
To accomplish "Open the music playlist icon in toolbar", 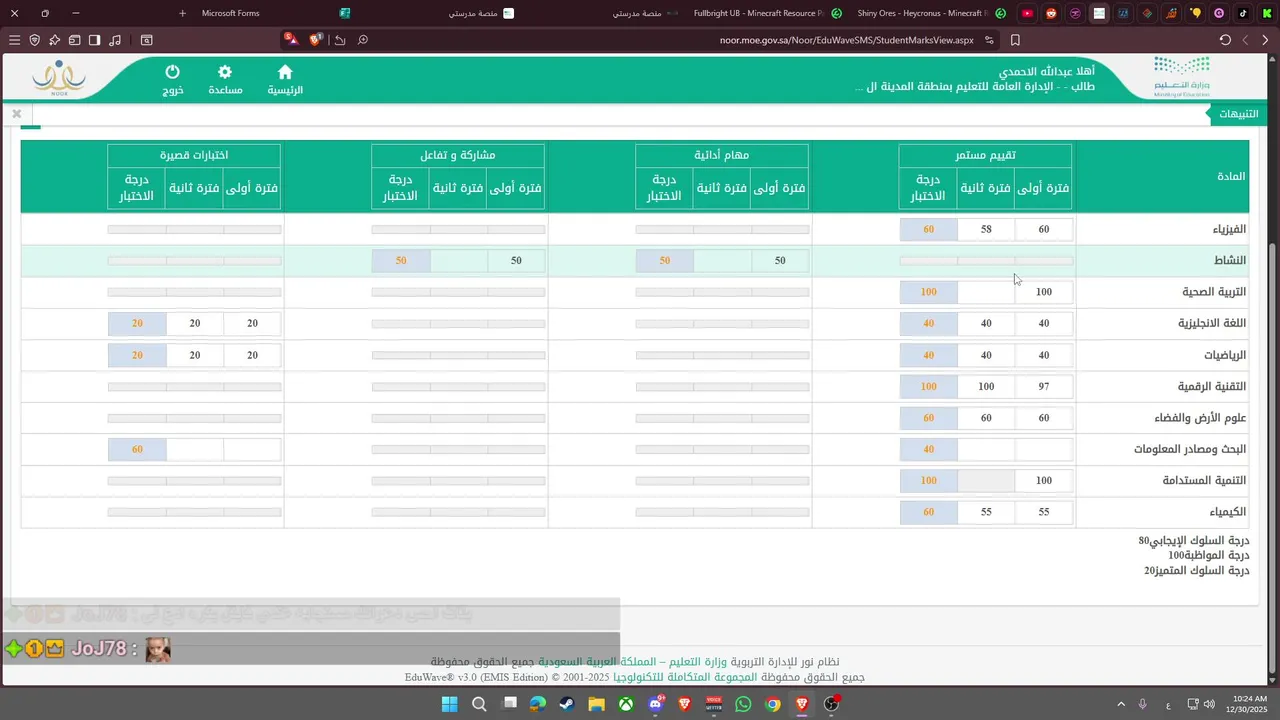I will click(x=115, y=40).
